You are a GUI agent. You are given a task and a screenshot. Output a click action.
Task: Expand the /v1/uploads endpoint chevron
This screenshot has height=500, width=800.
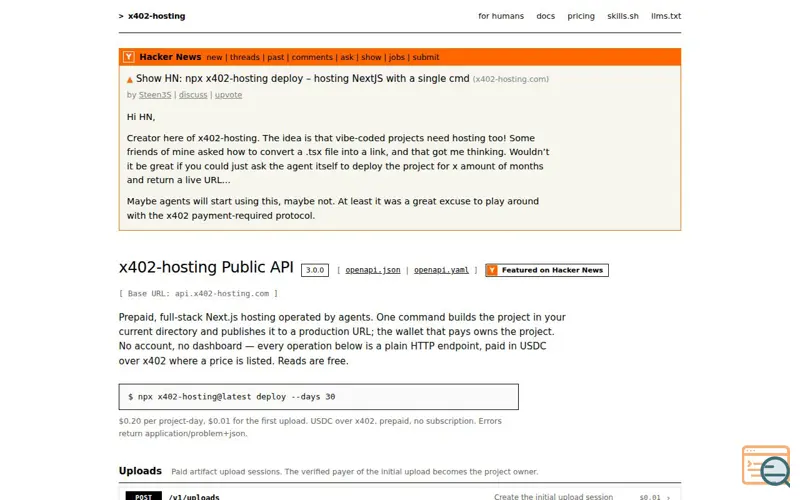click(x=669, y=497)
